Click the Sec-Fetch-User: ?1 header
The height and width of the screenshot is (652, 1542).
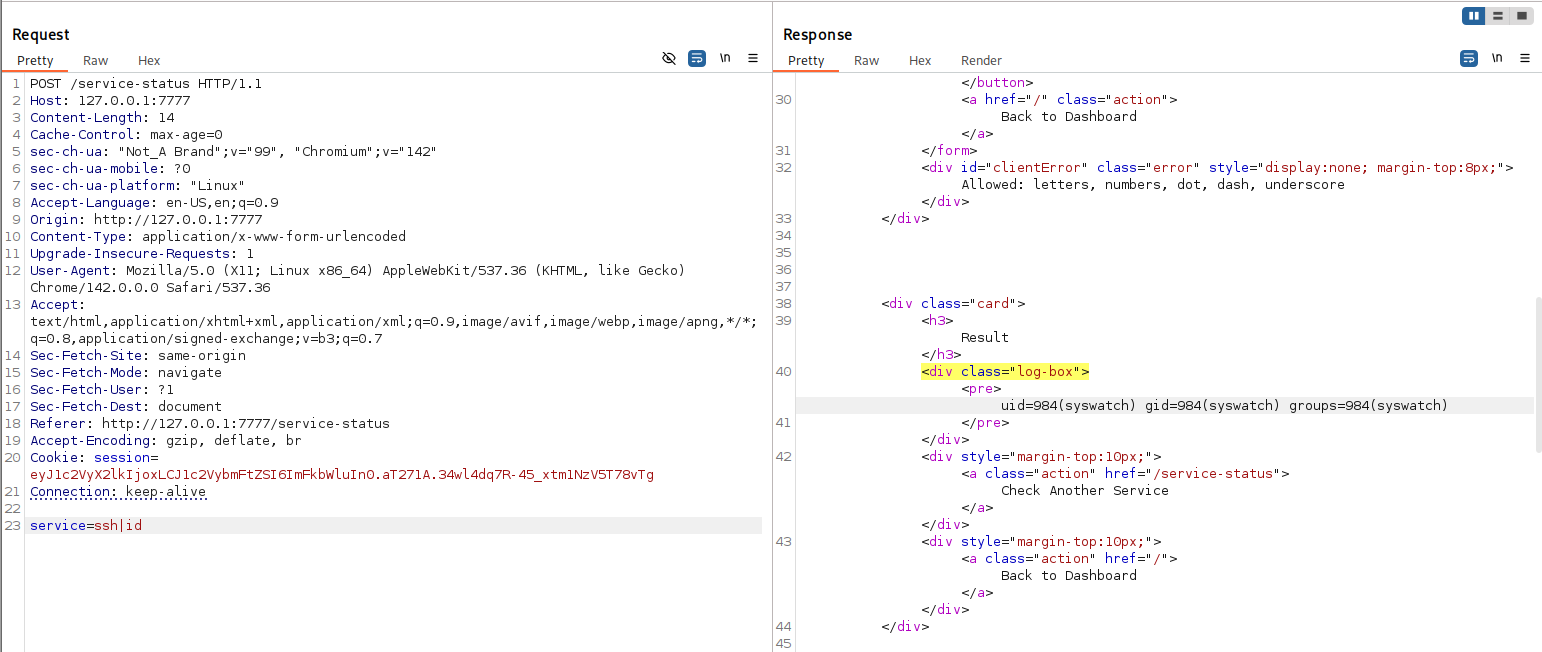click(x=102, y=390)
